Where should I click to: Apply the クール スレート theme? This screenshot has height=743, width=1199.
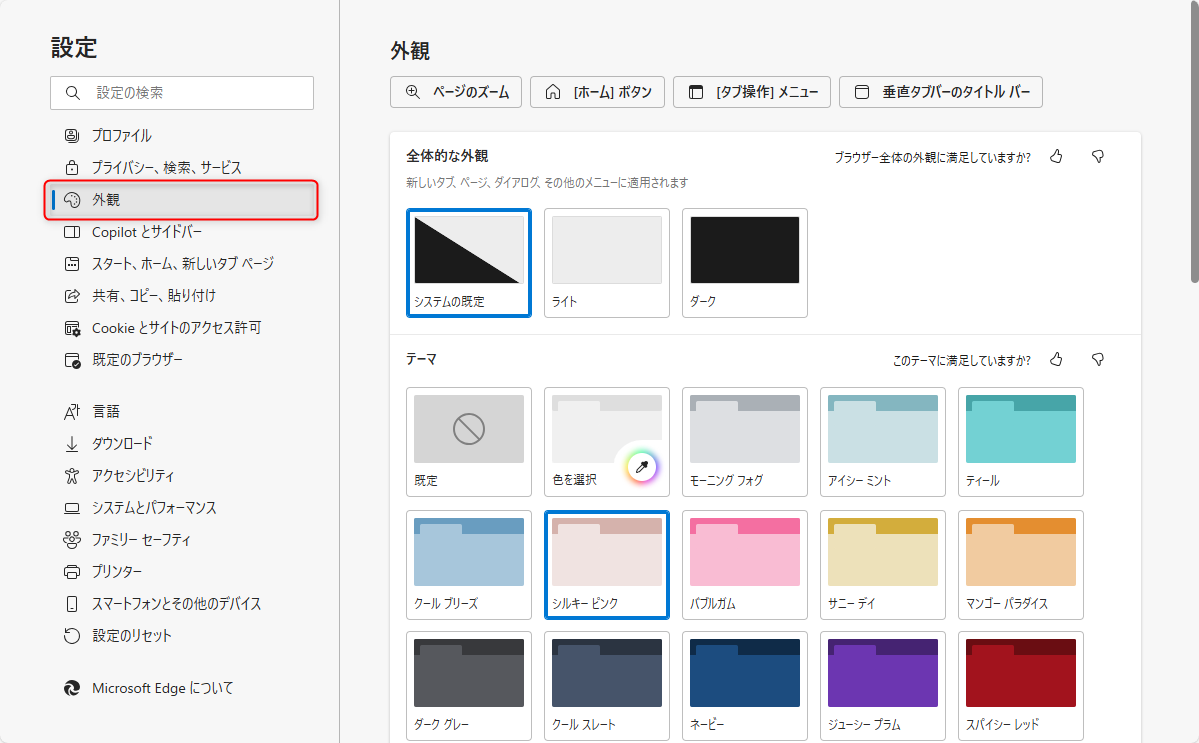[x=606, y=686]
